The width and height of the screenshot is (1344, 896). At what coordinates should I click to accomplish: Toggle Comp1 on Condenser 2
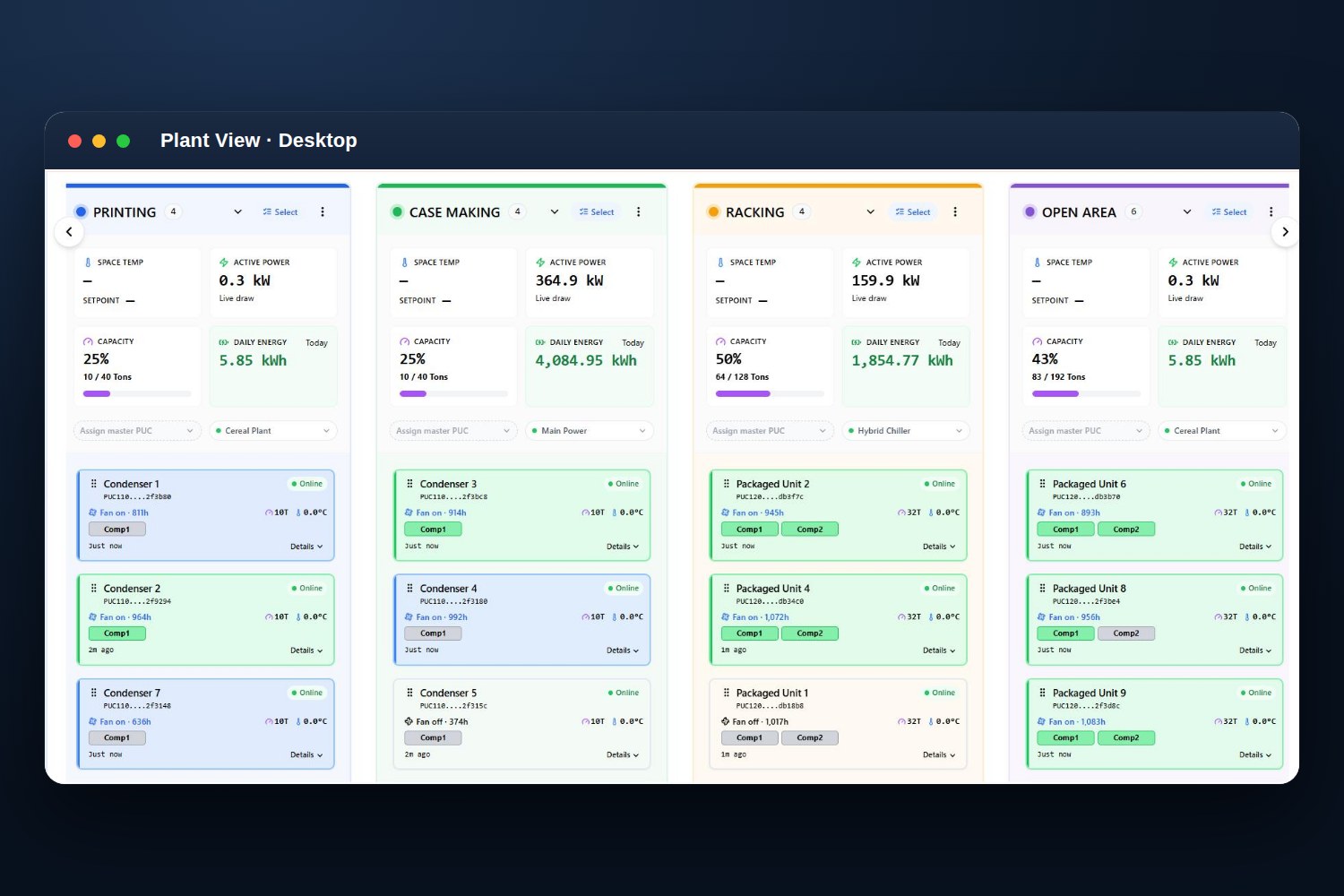[x=116, y=633]
